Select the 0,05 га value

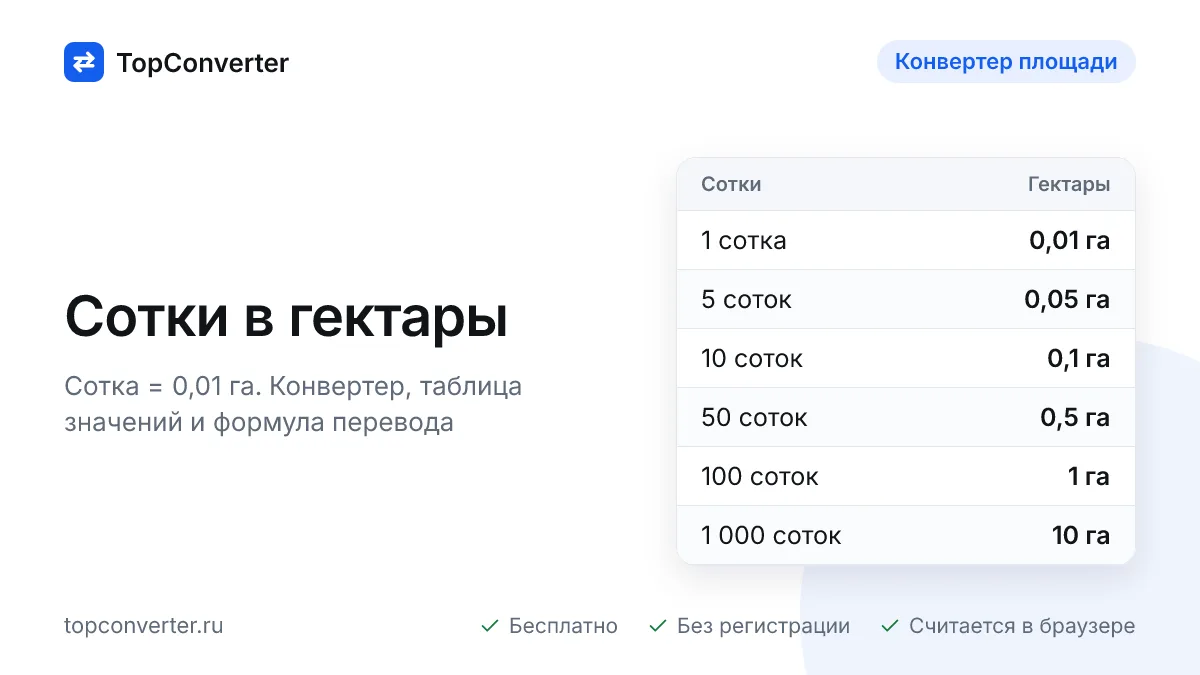coord(1067,300)
